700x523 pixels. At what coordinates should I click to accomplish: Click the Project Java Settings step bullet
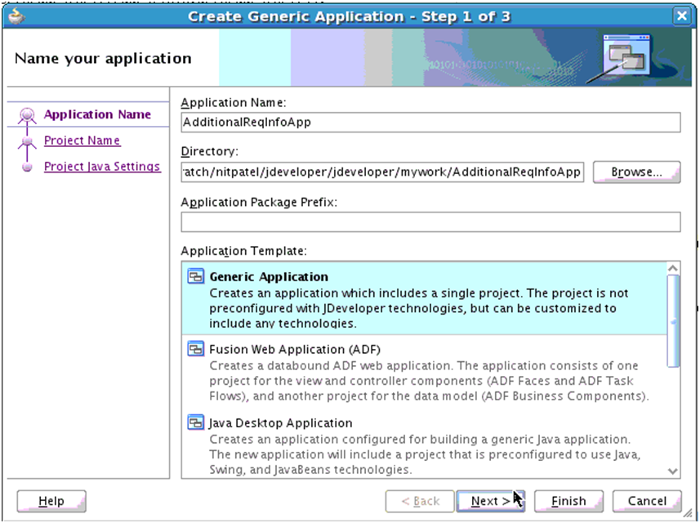27,167
